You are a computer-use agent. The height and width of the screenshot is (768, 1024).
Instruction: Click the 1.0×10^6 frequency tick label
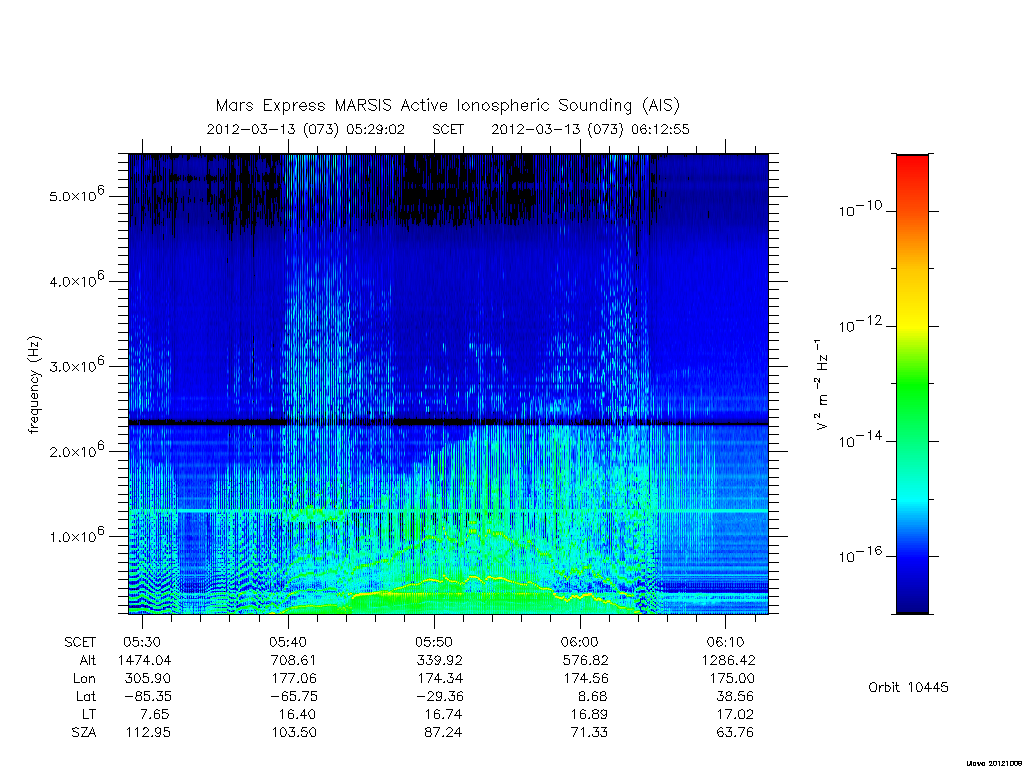pyautogui.click(x=76, y=536)
